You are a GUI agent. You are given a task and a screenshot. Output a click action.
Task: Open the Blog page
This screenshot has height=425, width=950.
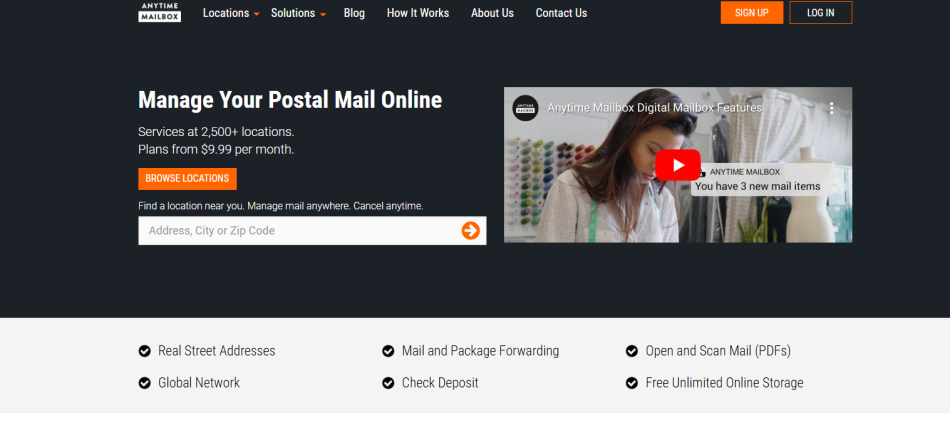pyautogui.click(x=354, y=13)
